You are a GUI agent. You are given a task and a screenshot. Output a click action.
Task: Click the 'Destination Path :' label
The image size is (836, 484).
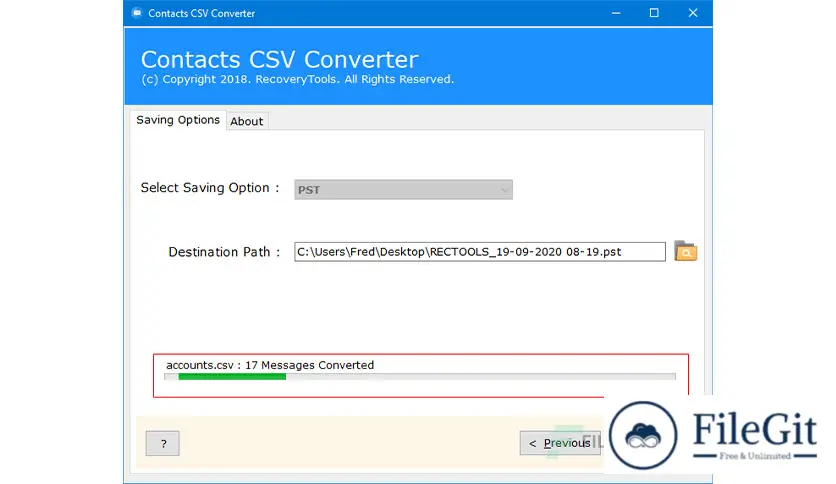point(224,252)
